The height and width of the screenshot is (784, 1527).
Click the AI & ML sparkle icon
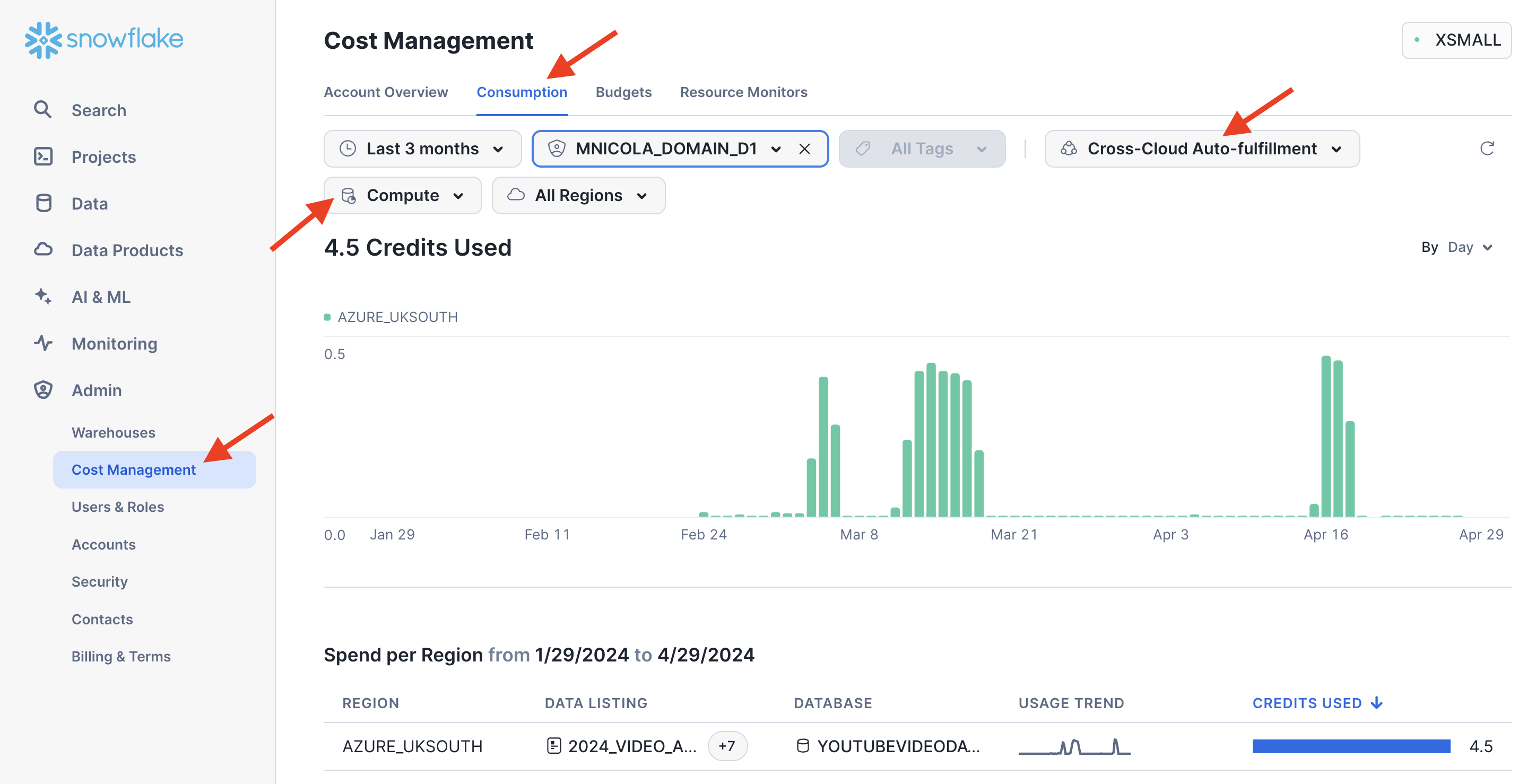[42, 297]
